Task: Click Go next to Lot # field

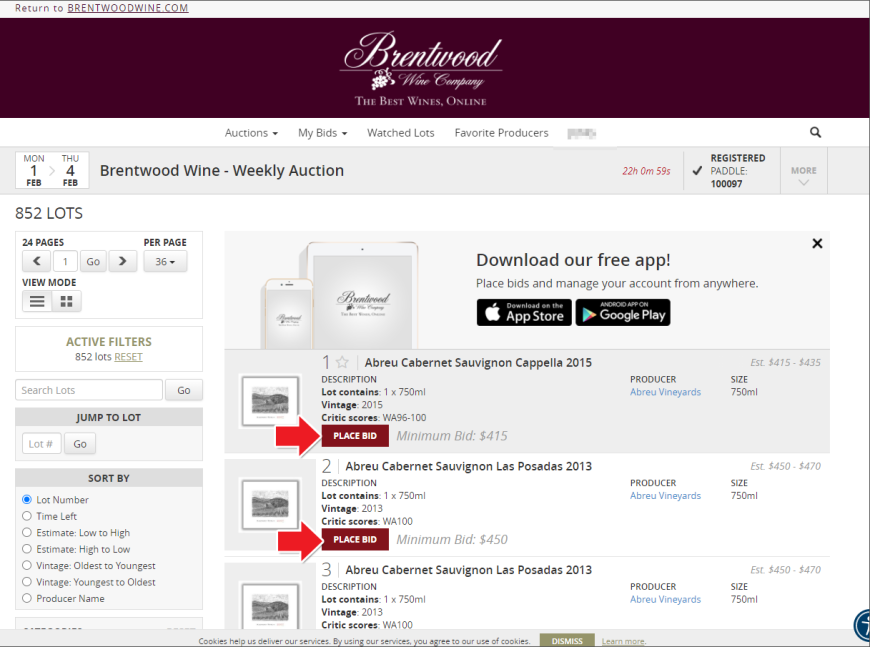Action: pos(80,444)
